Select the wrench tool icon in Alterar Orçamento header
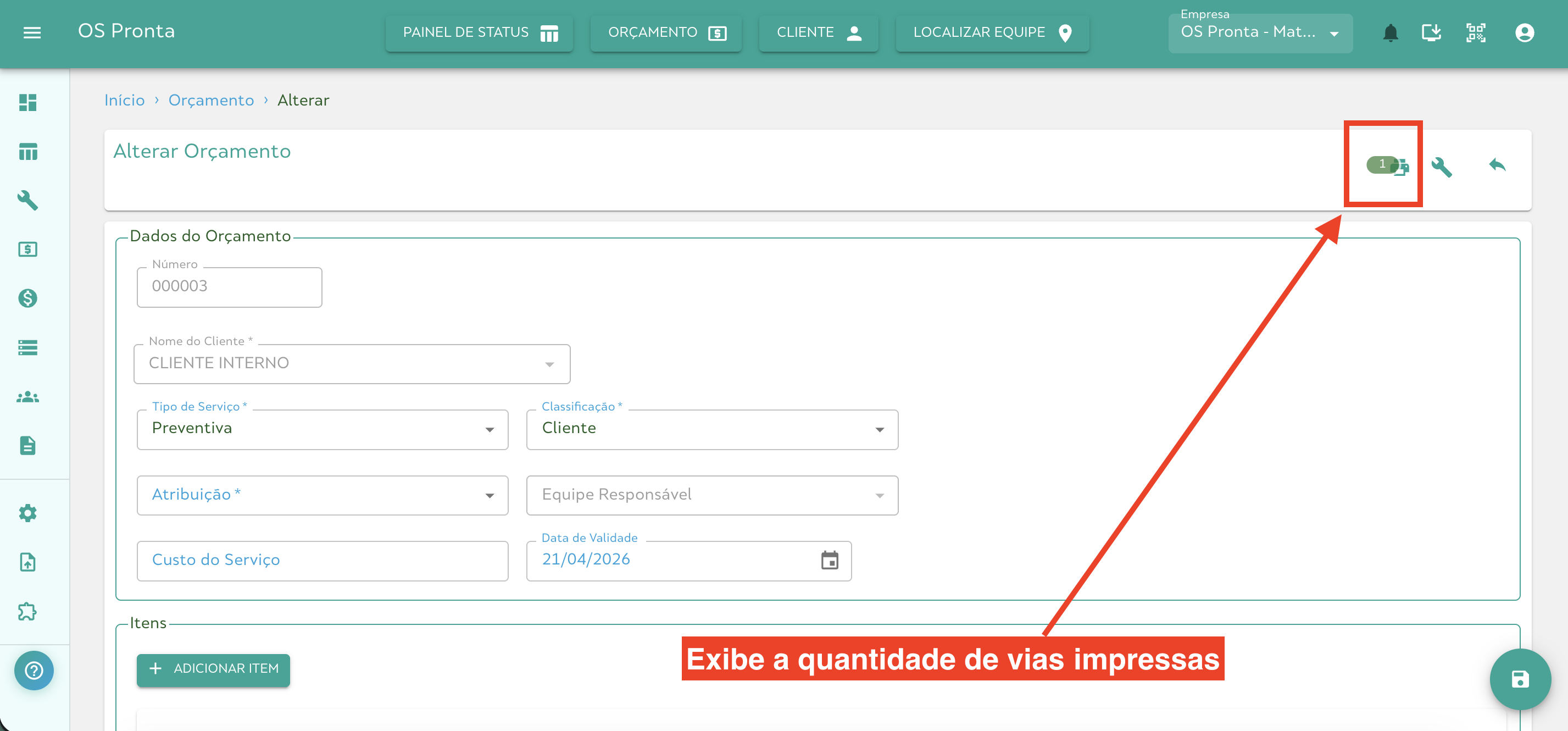Screen dimensions: 1568x731 pyautogui.click(x=1444, y=167)
